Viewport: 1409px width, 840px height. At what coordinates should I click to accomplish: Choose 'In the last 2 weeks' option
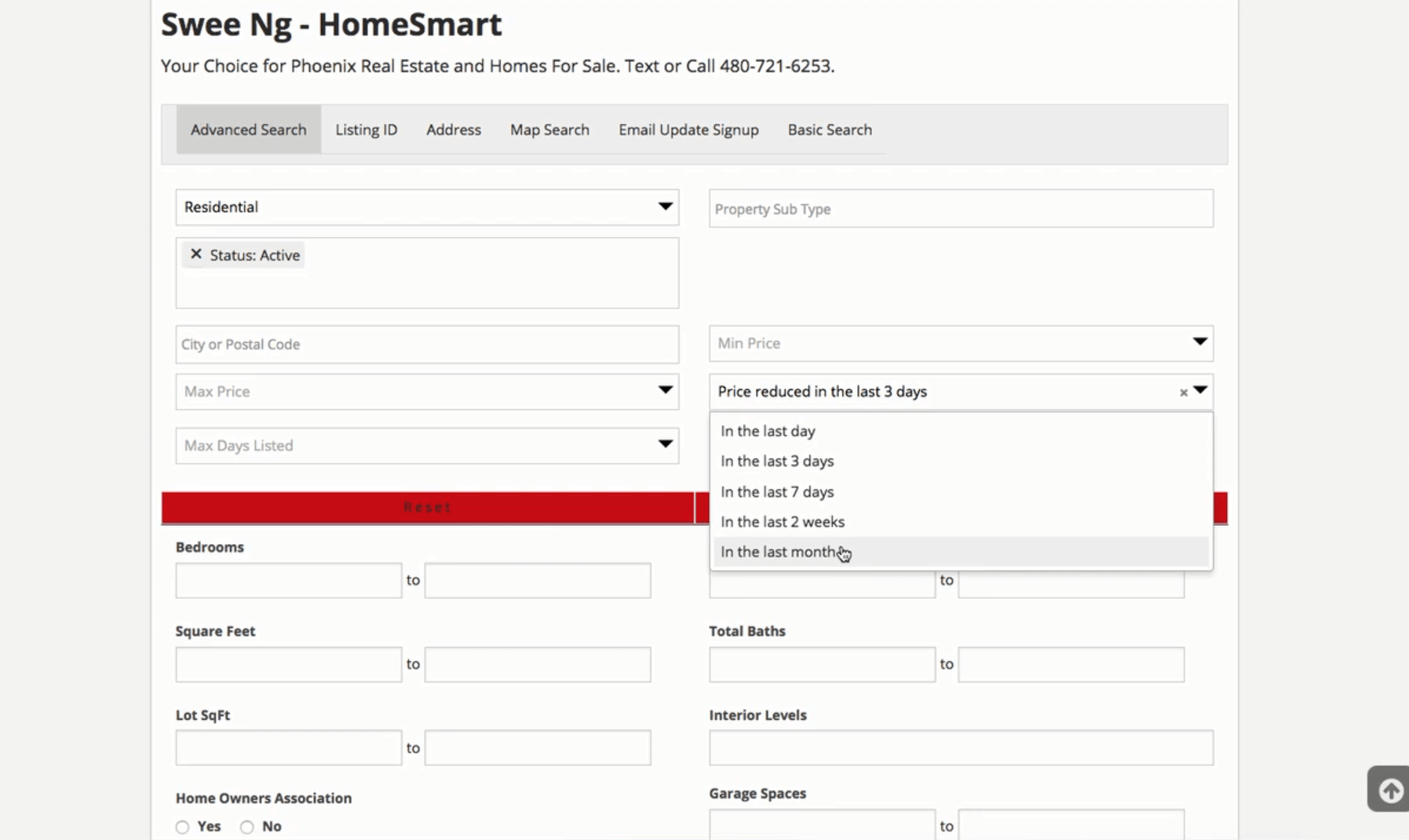pos(961,521)
